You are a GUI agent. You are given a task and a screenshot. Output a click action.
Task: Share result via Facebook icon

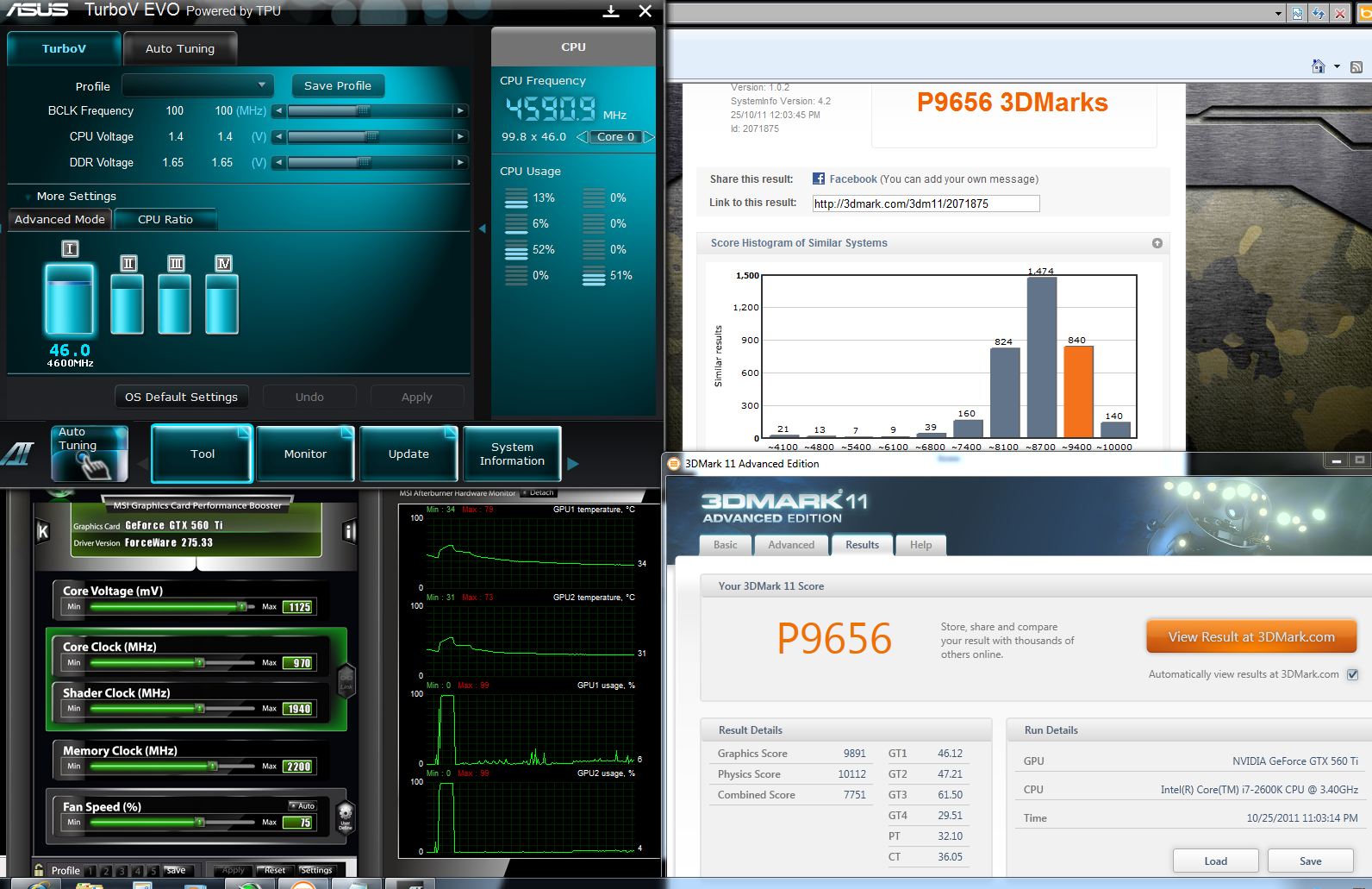819,178
